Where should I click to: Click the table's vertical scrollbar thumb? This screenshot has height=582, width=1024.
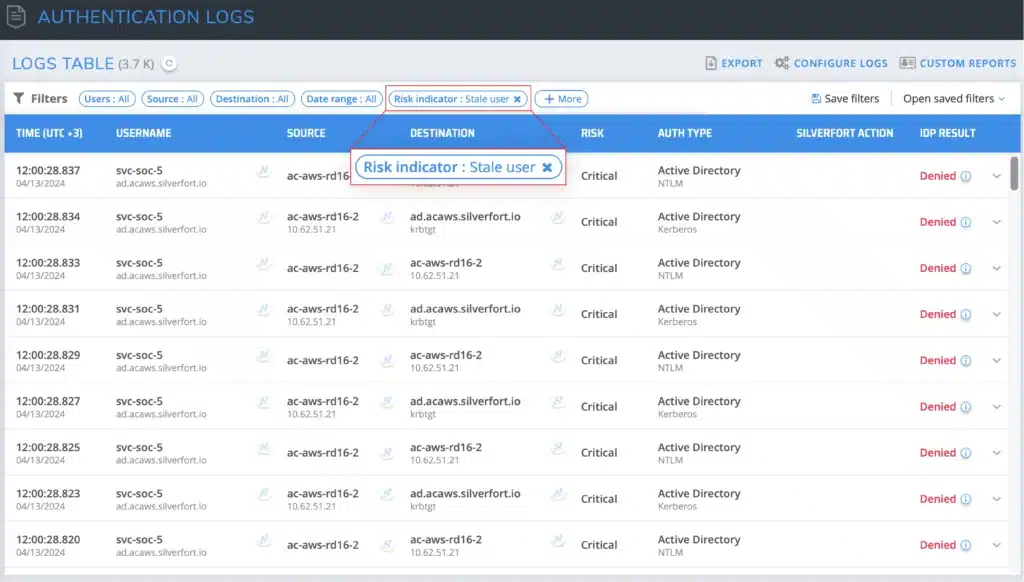[x=1014, y=173]
